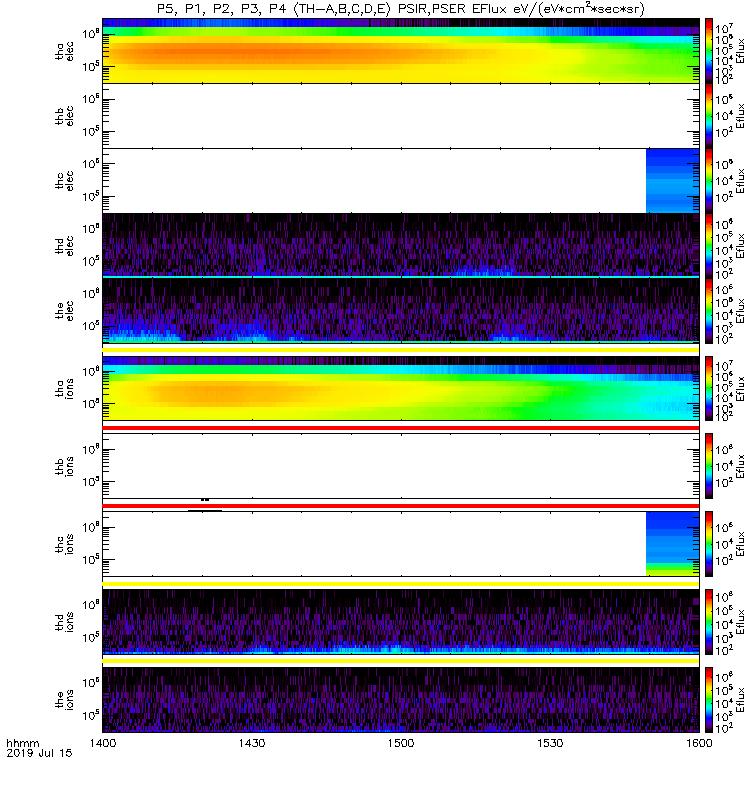750x800 pixels.
Task: Click the yellow status bar above tha ions
Action: click(x=401, y=350)
